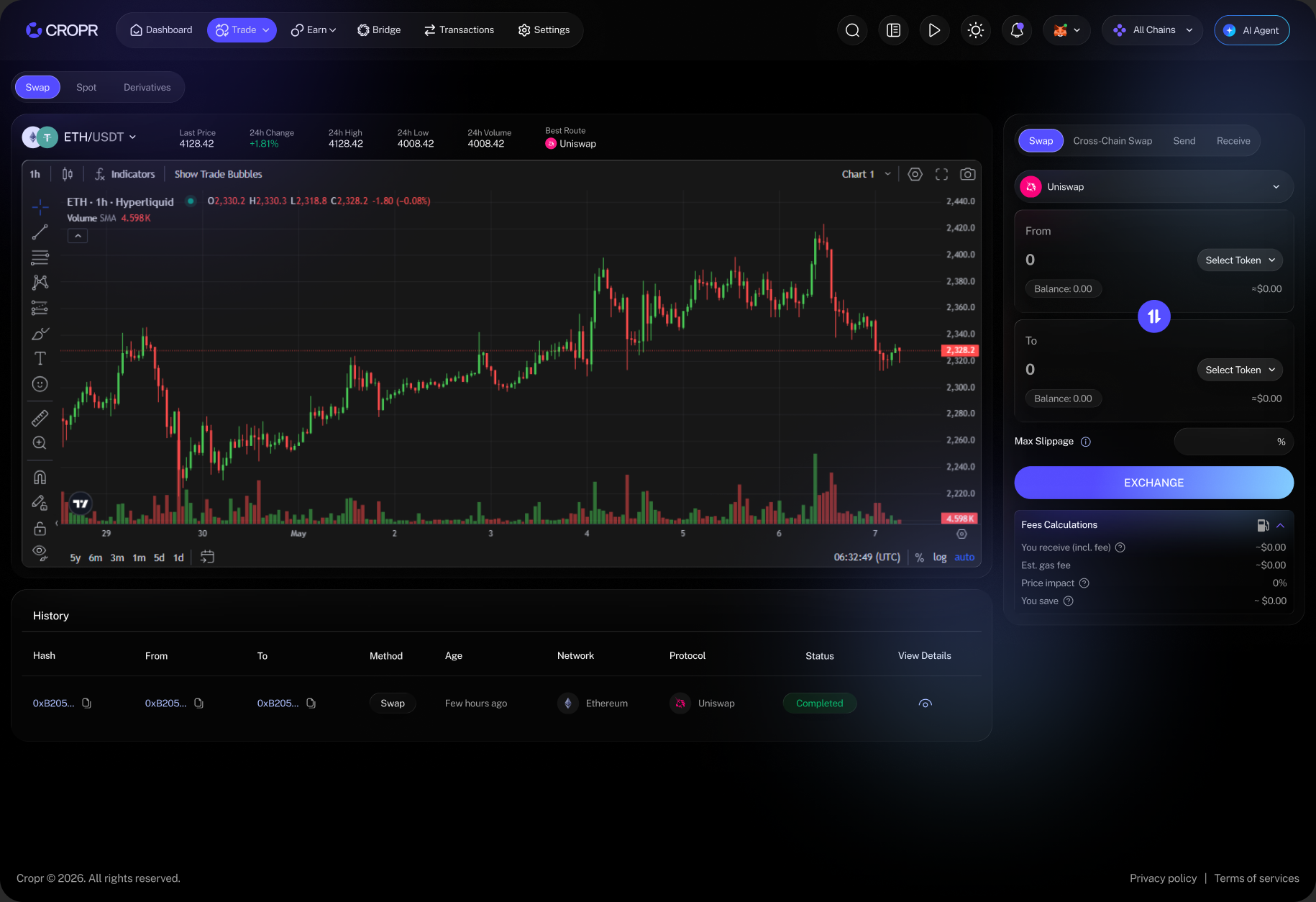Navigate to Bridge
Viewport: 1316px width, 902px height.
(379, 30)
